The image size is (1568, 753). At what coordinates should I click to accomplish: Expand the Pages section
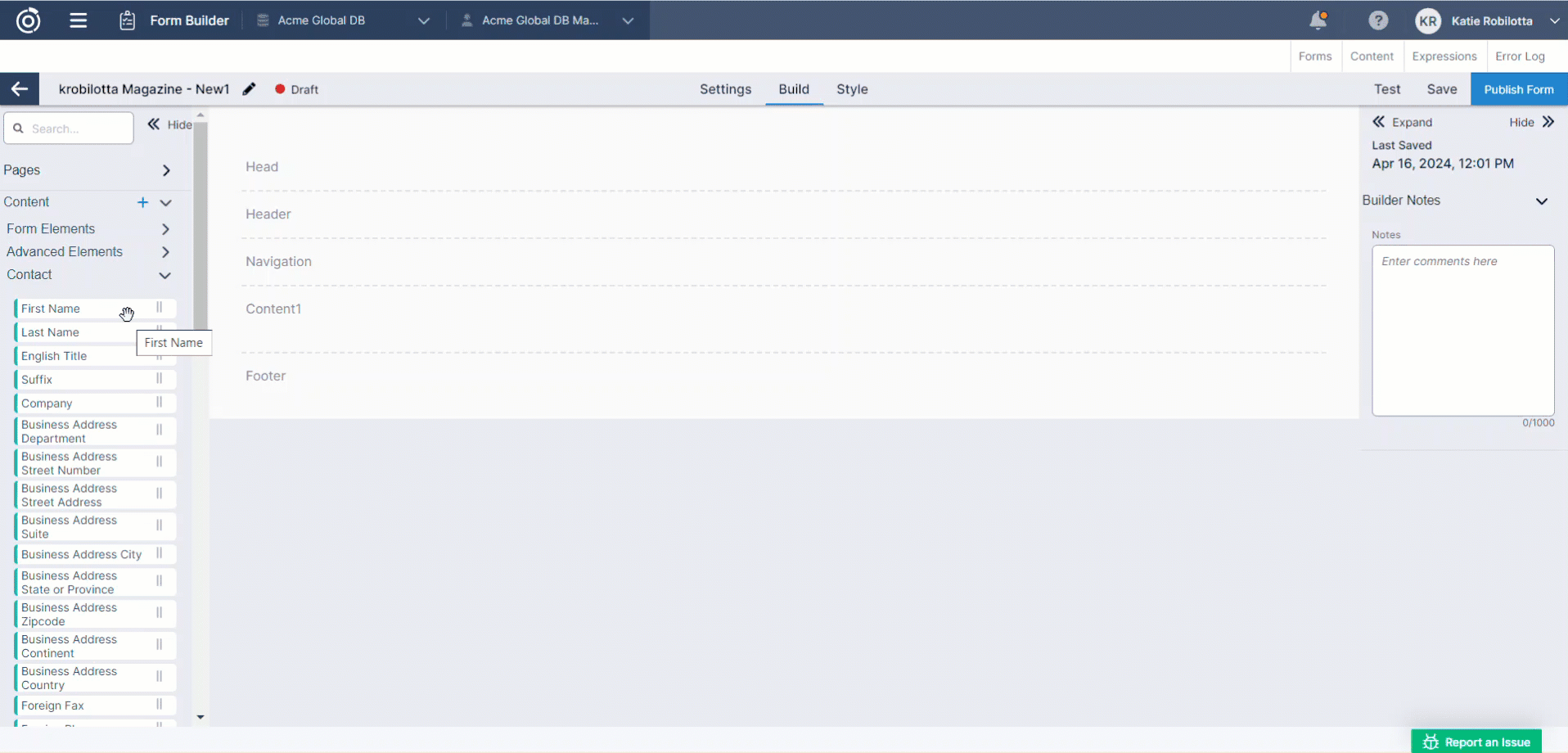(x=166, y=170)
